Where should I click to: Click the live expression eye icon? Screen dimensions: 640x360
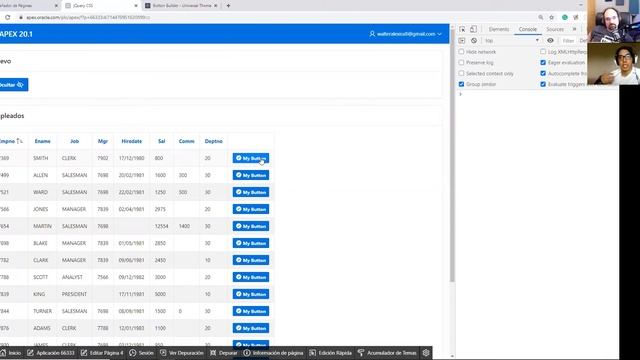(x=550, y=41)
